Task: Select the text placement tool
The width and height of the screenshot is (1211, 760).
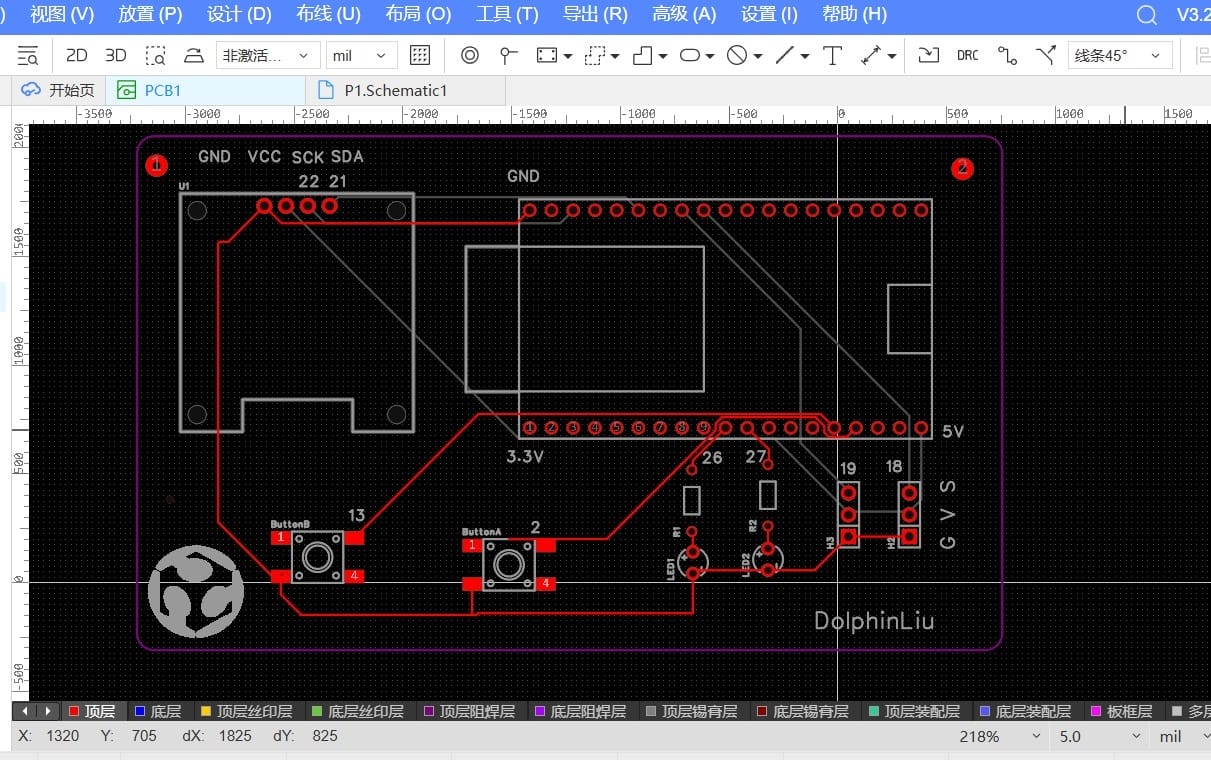Action: (832, 56)
